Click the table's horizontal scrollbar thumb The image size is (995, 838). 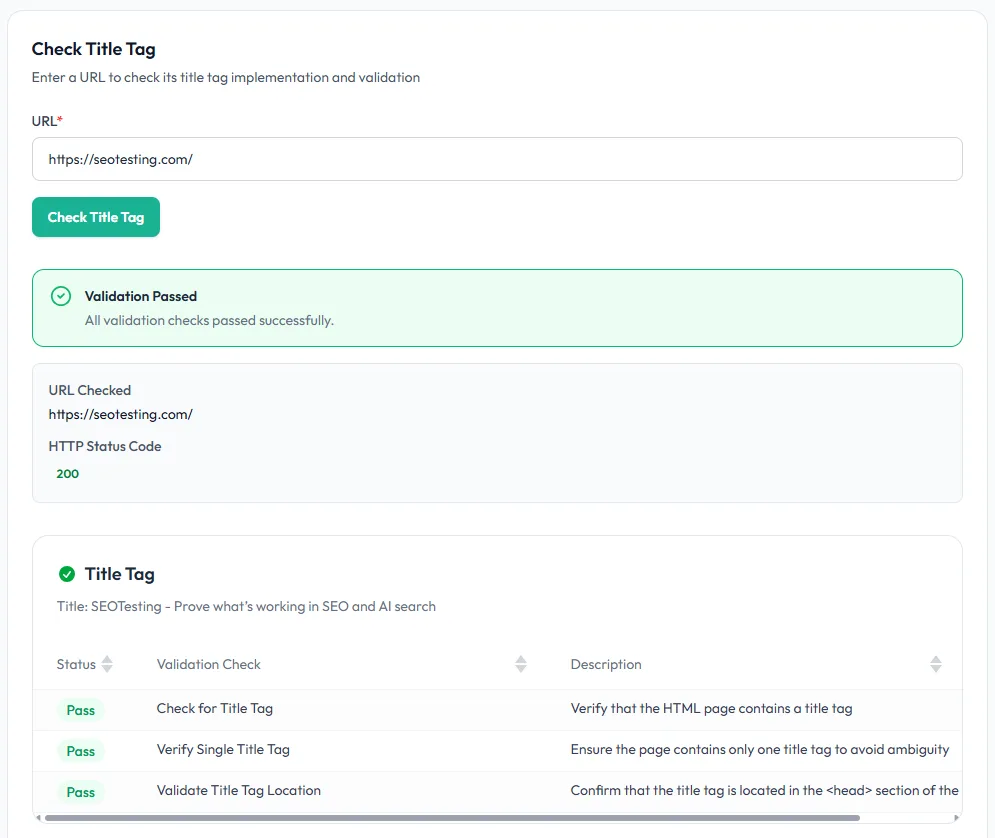click(450, 818)
